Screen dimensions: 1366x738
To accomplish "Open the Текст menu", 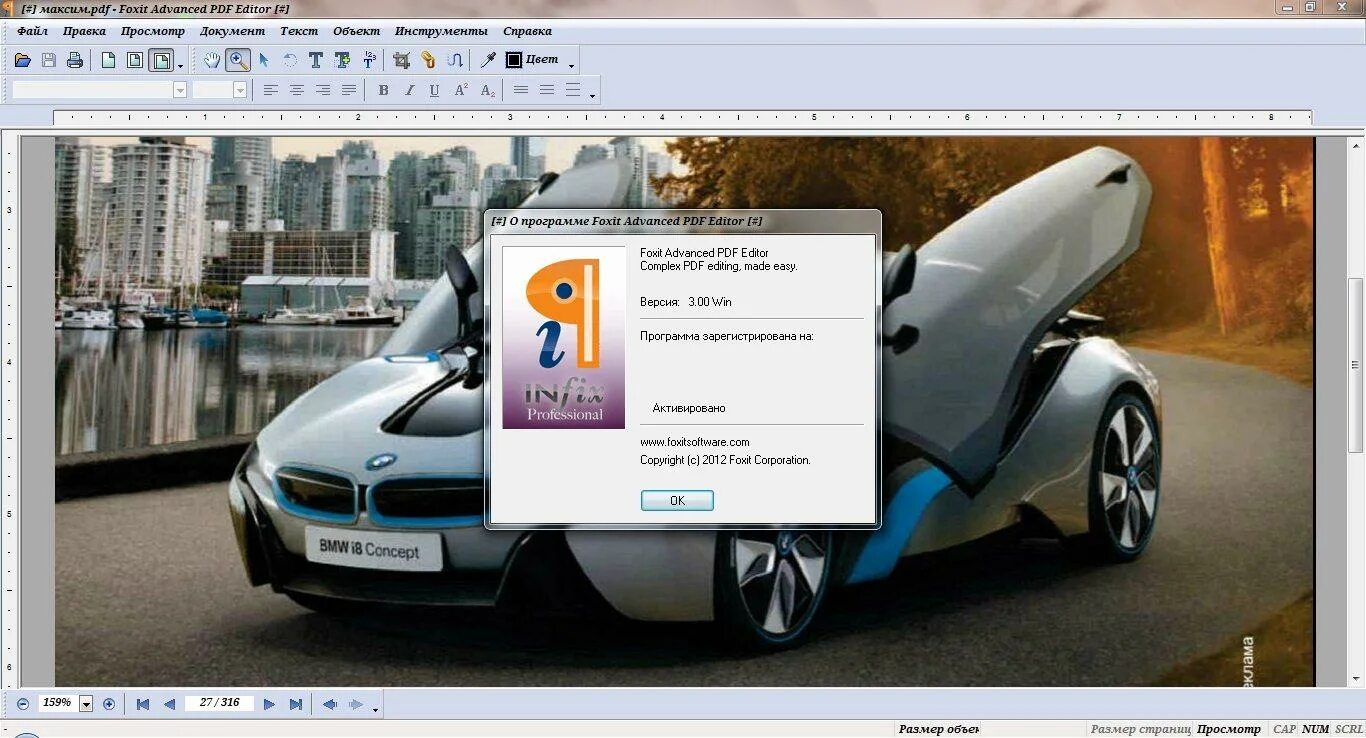I will coord(299,31).
